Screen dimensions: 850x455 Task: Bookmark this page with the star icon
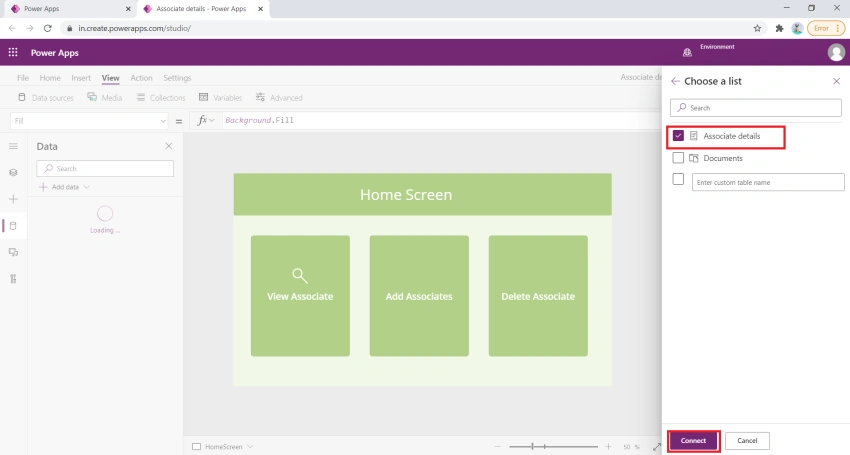[x=757, y=28]
